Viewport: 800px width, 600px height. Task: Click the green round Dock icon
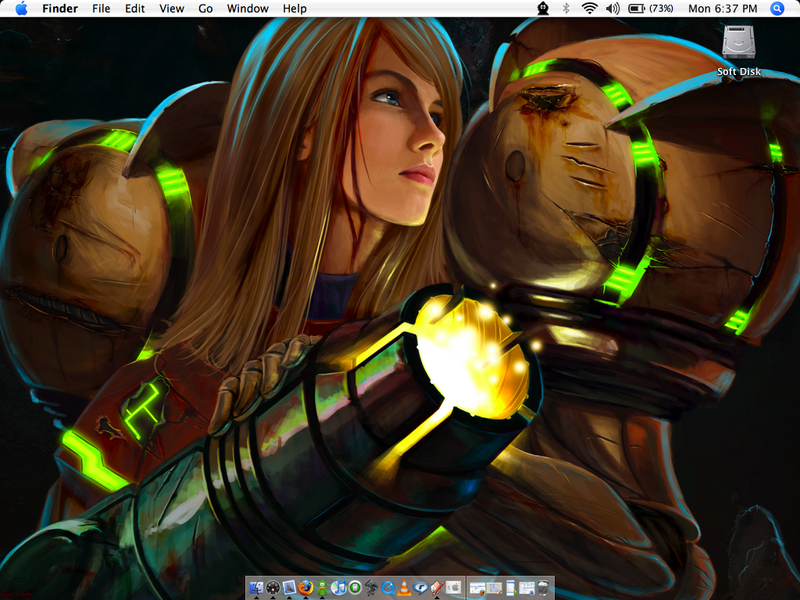[355, 588]
